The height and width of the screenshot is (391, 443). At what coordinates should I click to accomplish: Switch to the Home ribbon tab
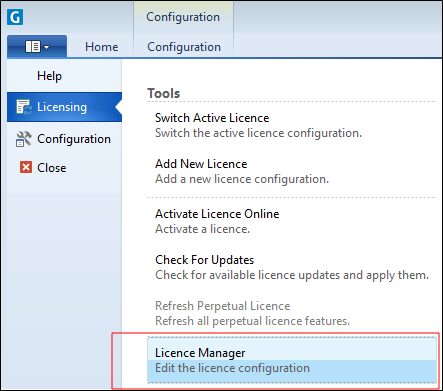(102, 47)
